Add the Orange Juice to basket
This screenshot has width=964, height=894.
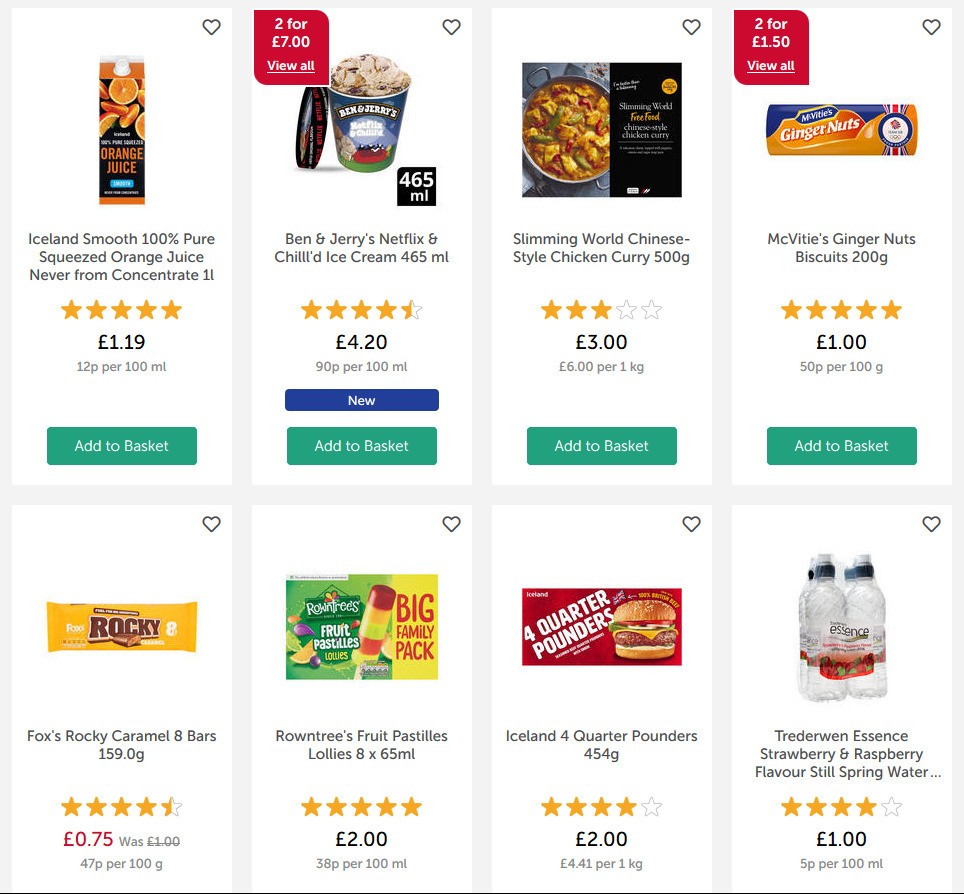point(121,446)
